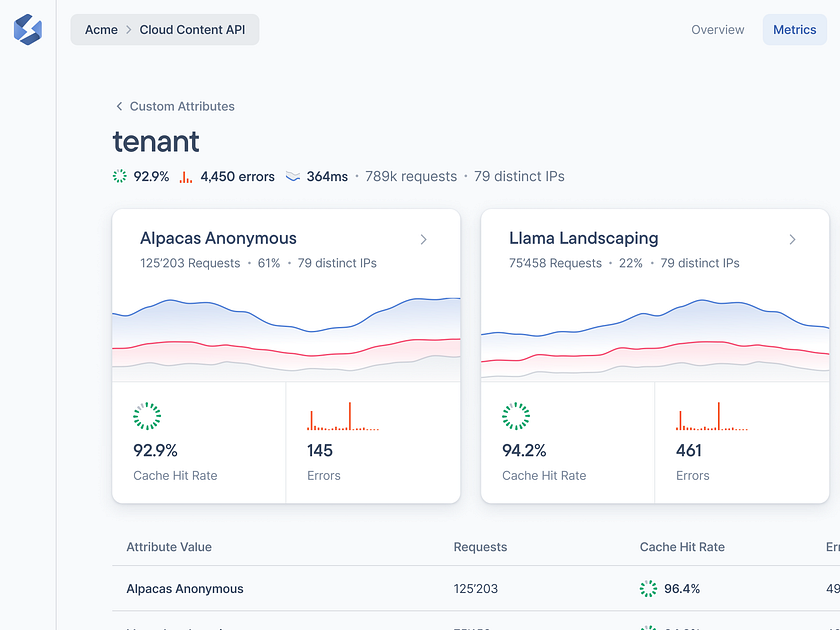The image size is (840, 630).
Task: Click the tenant page heading
Action: pyautogui.click(x=155, y=142)
